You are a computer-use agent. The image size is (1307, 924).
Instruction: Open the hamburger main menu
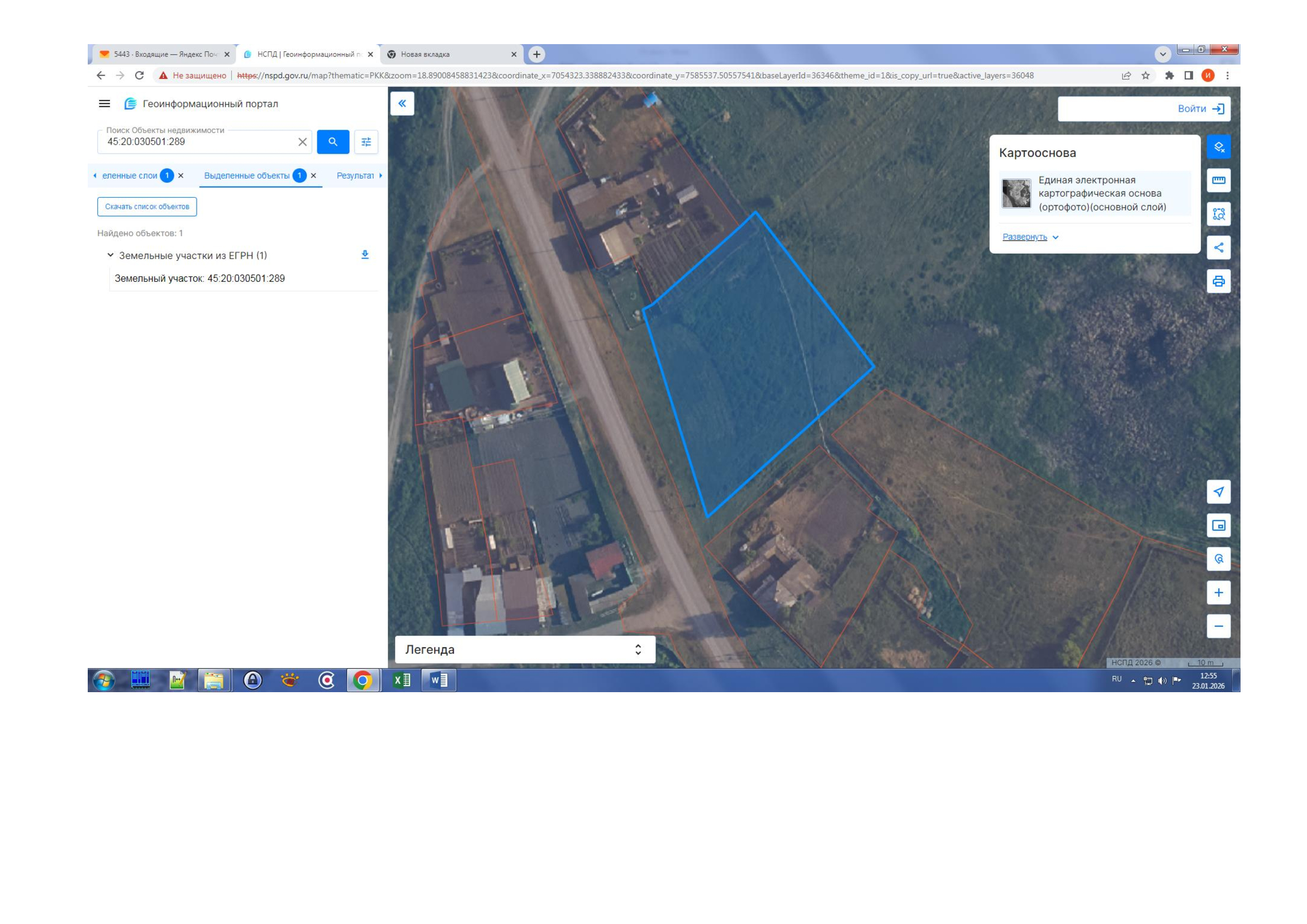104,103
